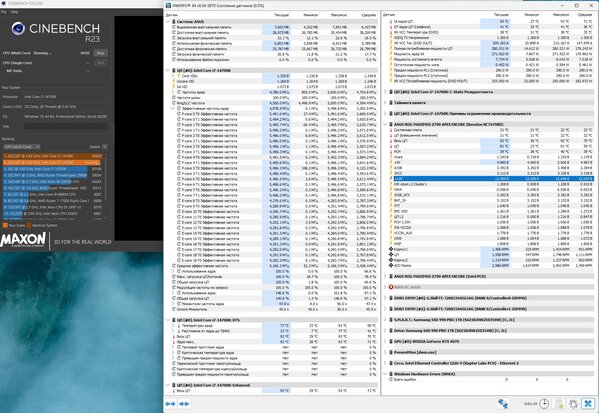Image resolution: width=599 pixels, height=413 pixels.
Task: Expand the Множители частоты ядер row
Action: (x=173, y=304)
